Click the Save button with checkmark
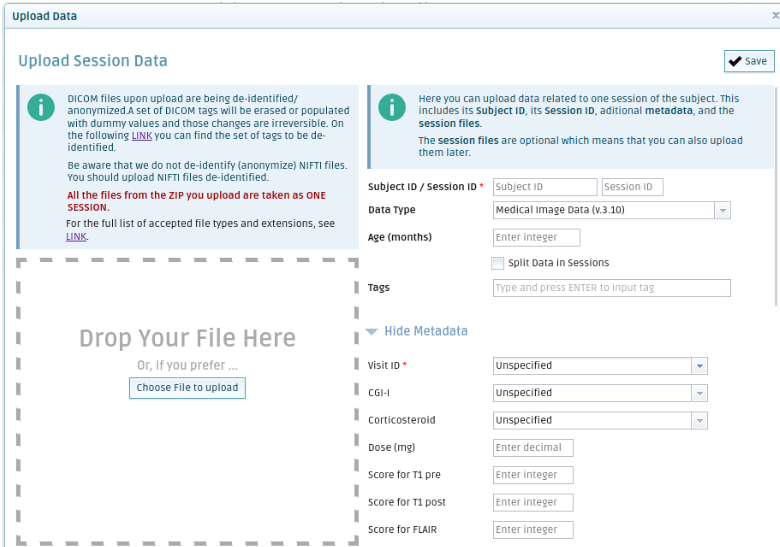780x547 pixels. point(749,61)
